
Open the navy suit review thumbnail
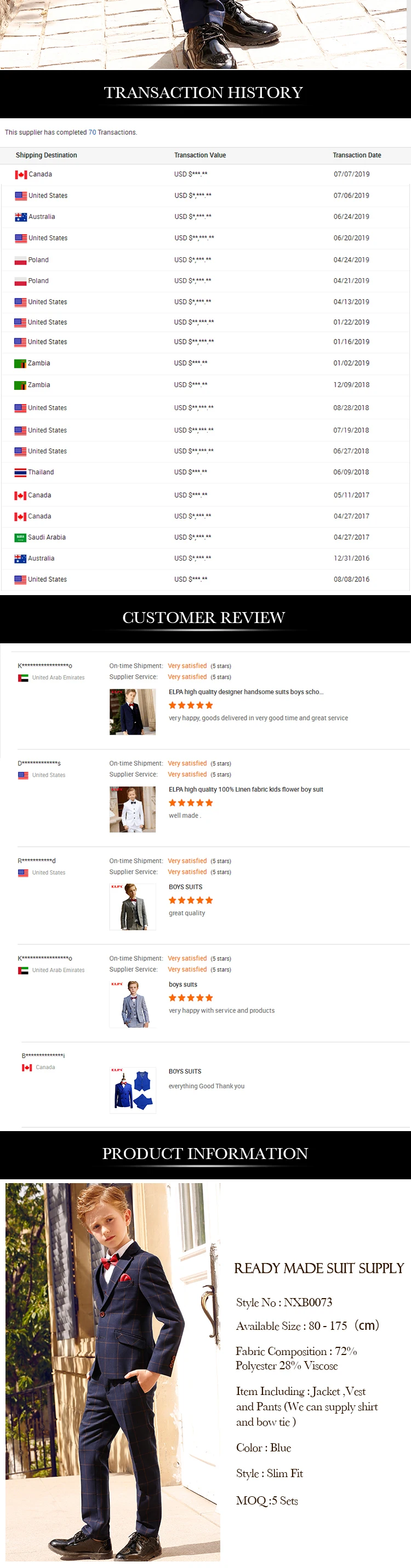pyautogui.click(x=133, y=712)
